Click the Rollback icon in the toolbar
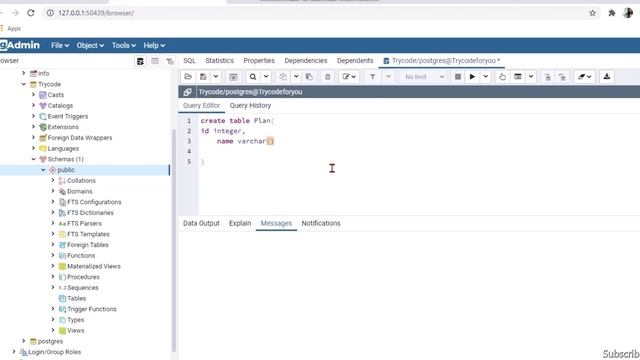 (562, 77)
